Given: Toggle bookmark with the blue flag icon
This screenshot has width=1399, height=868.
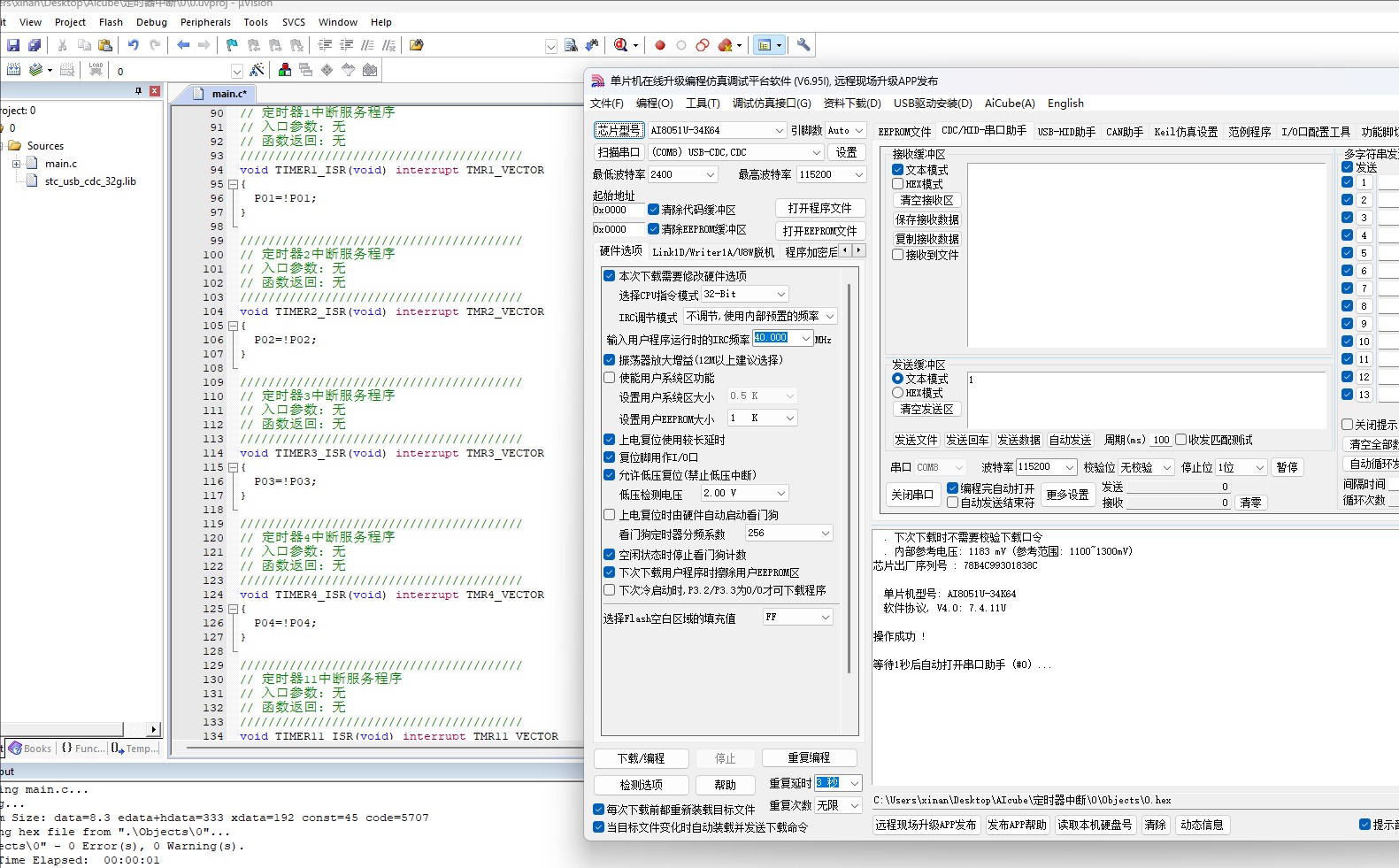Looking at the screenshot, I should coord(232,45).
